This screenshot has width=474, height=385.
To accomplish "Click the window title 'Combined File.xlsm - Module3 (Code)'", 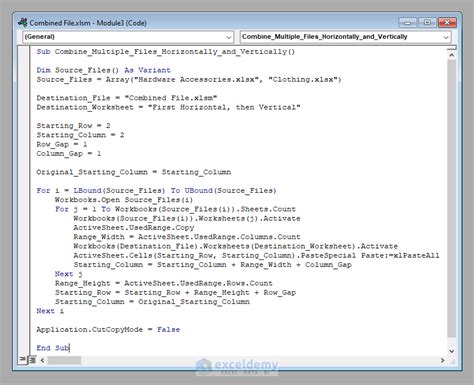I will coord(88,23).
